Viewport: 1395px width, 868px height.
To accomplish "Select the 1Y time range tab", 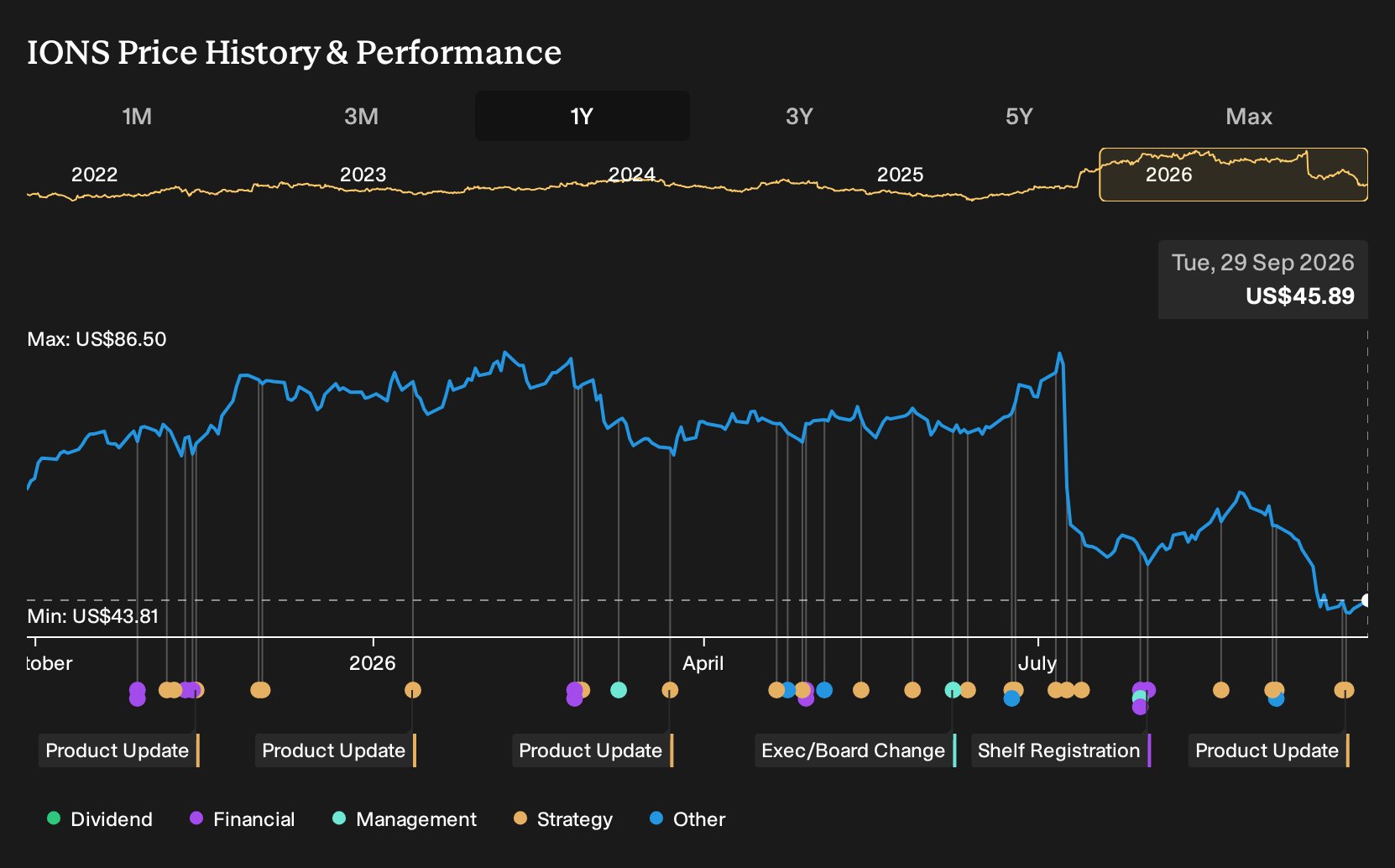I will point(583,116).
